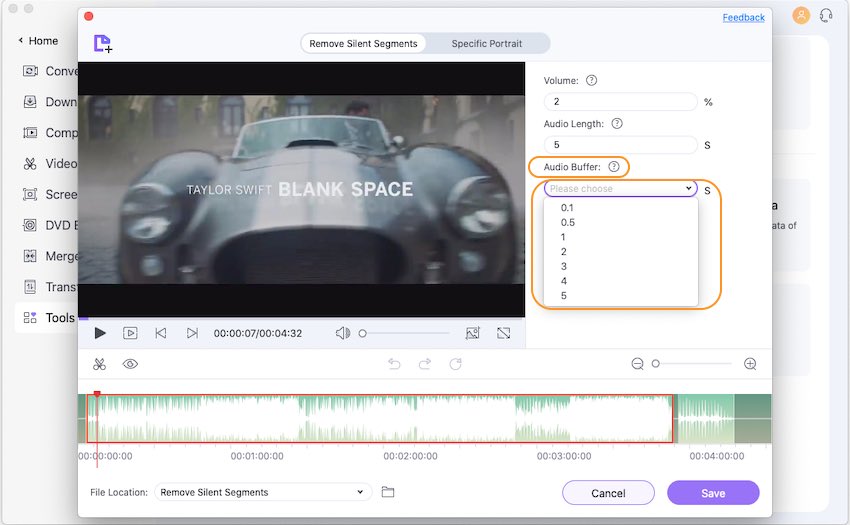Image resolution: width=850 pixels, height=525 pixels.
Task: Adjust the timeline zoom slider
Action: (x=692, y=364)
